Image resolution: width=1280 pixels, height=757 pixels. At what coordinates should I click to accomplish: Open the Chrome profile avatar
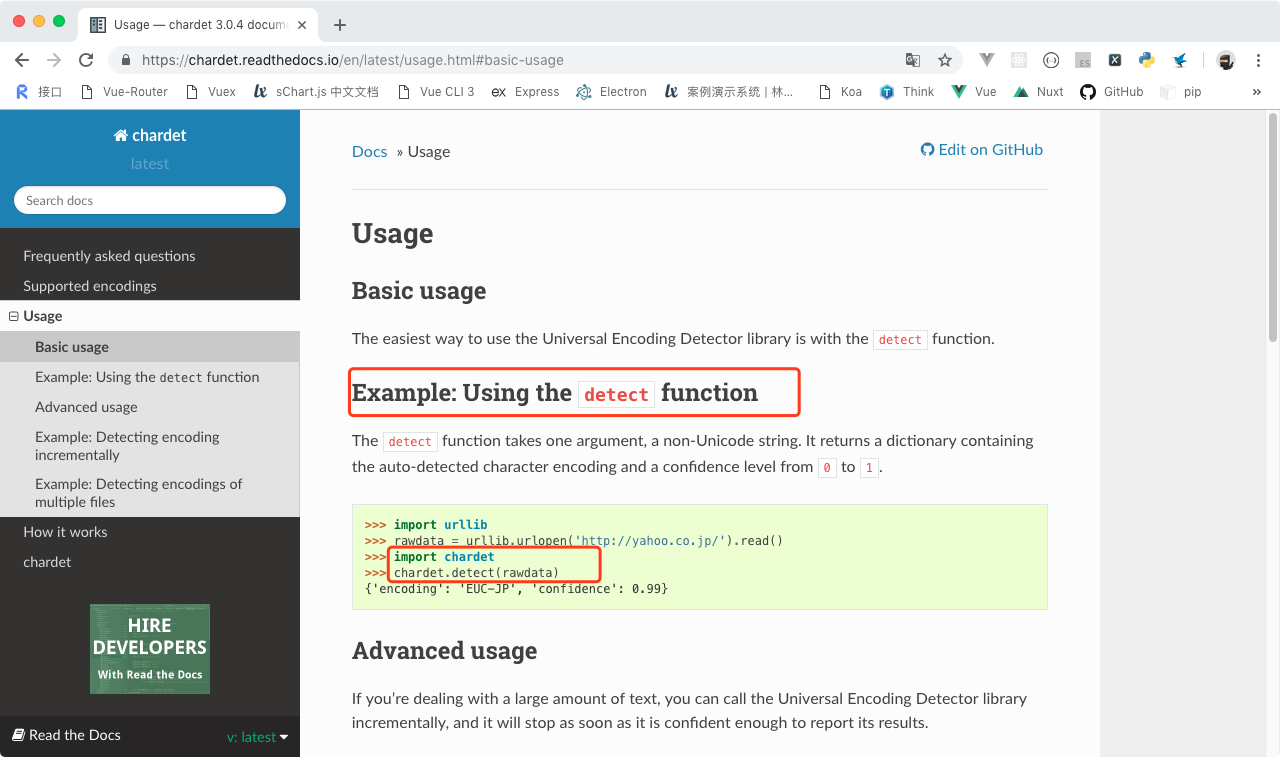(x=1225, y=60)
